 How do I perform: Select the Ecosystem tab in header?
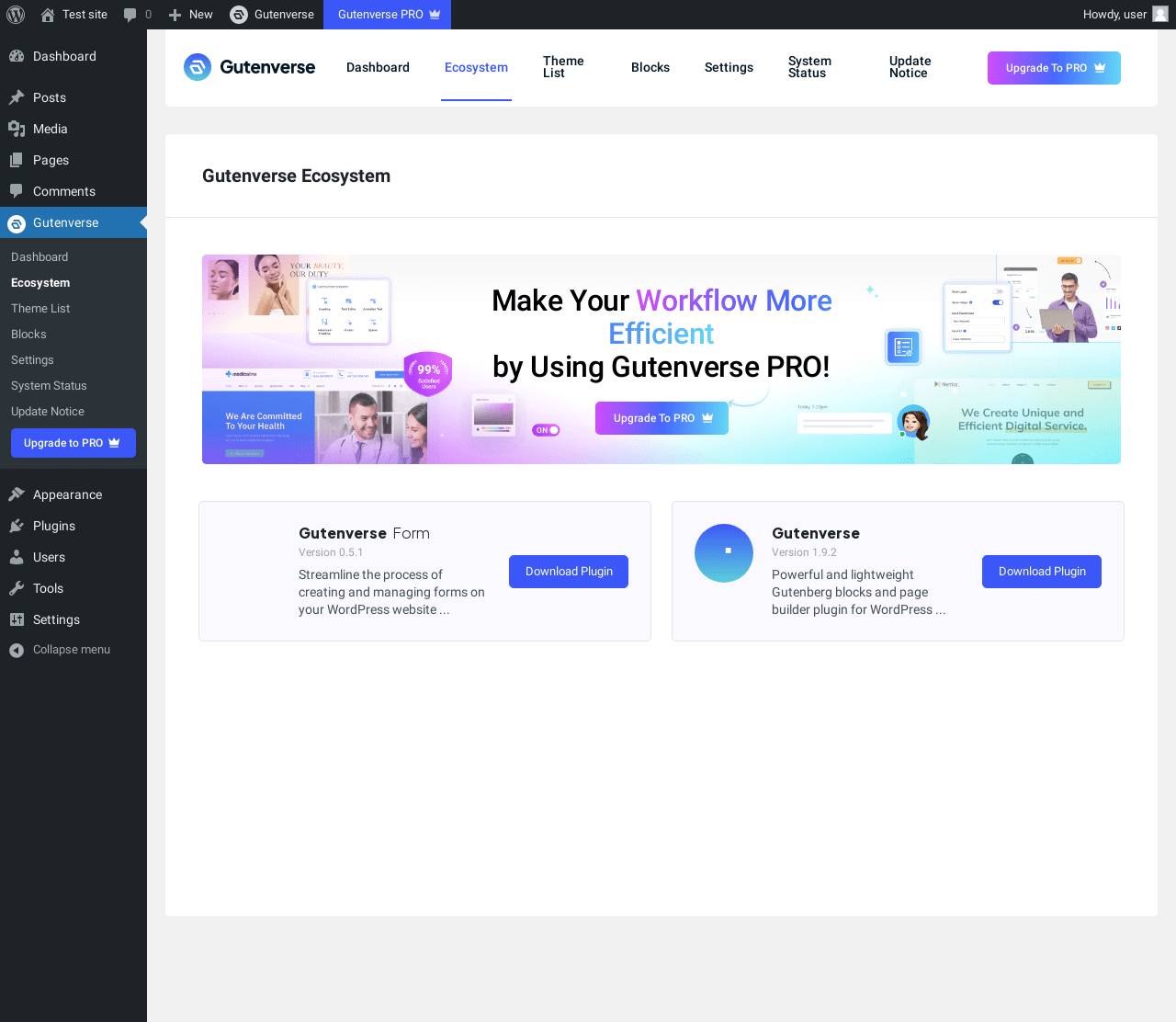[x=476, y=67]
